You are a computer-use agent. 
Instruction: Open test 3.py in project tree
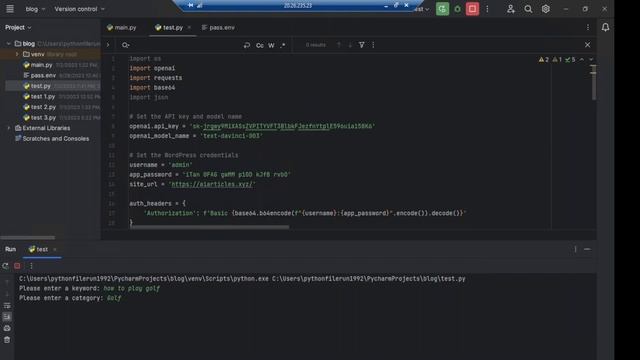click(43, 118)
